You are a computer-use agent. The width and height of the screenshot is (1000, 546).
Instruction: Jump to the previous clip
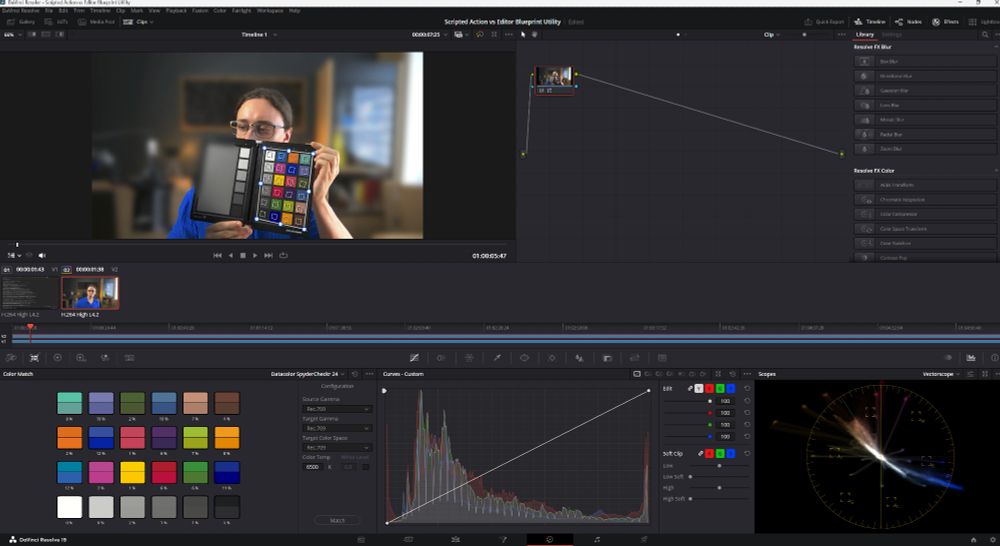tap(217, 255)
